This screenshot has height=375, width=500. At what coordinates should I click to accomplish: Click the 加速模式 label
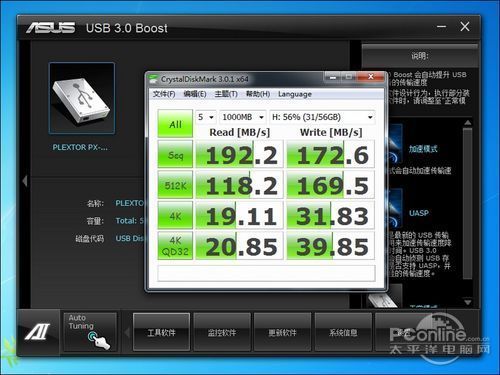click(x=423, y=148)
